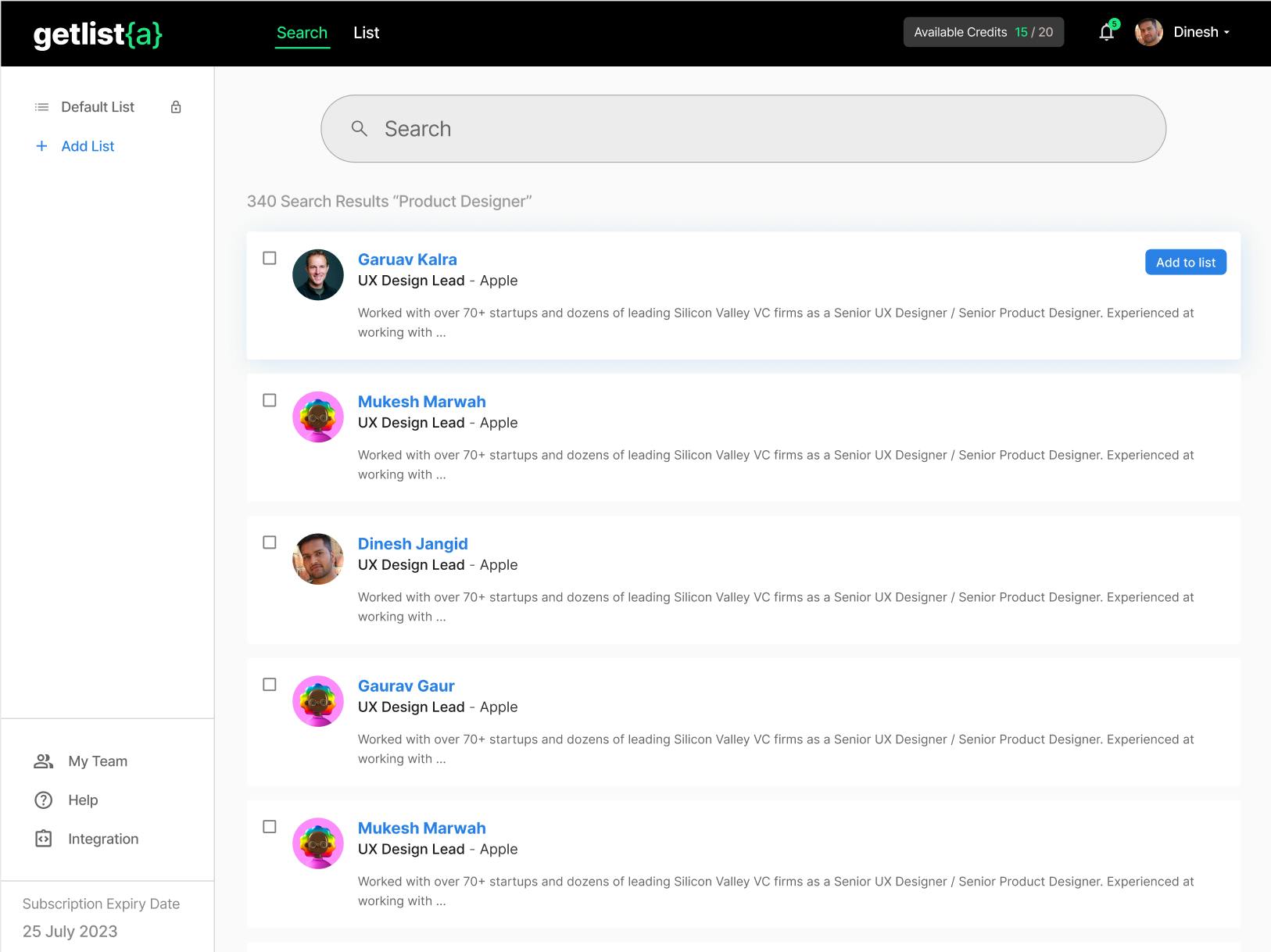This screenshot has width=1271, height=952.
Task: Click the Available Credits badge
Action: point(983,32)
